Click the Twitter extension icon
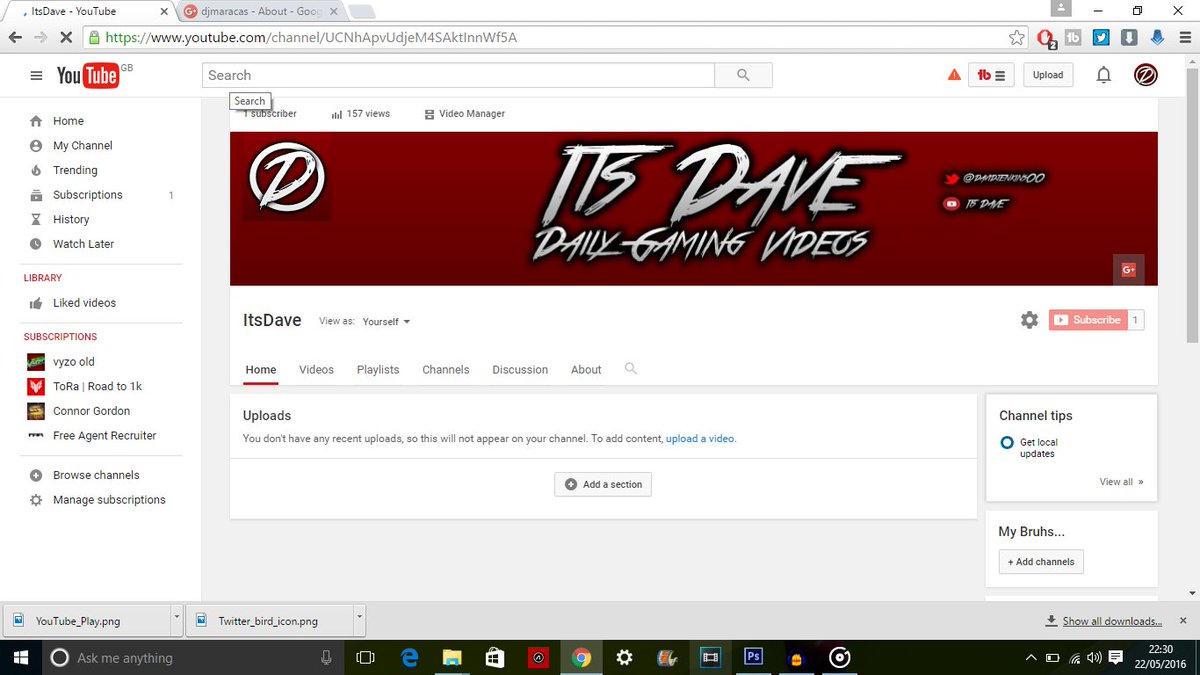1200x675 pixels. pyautogui.click(x=1101, y=37)
